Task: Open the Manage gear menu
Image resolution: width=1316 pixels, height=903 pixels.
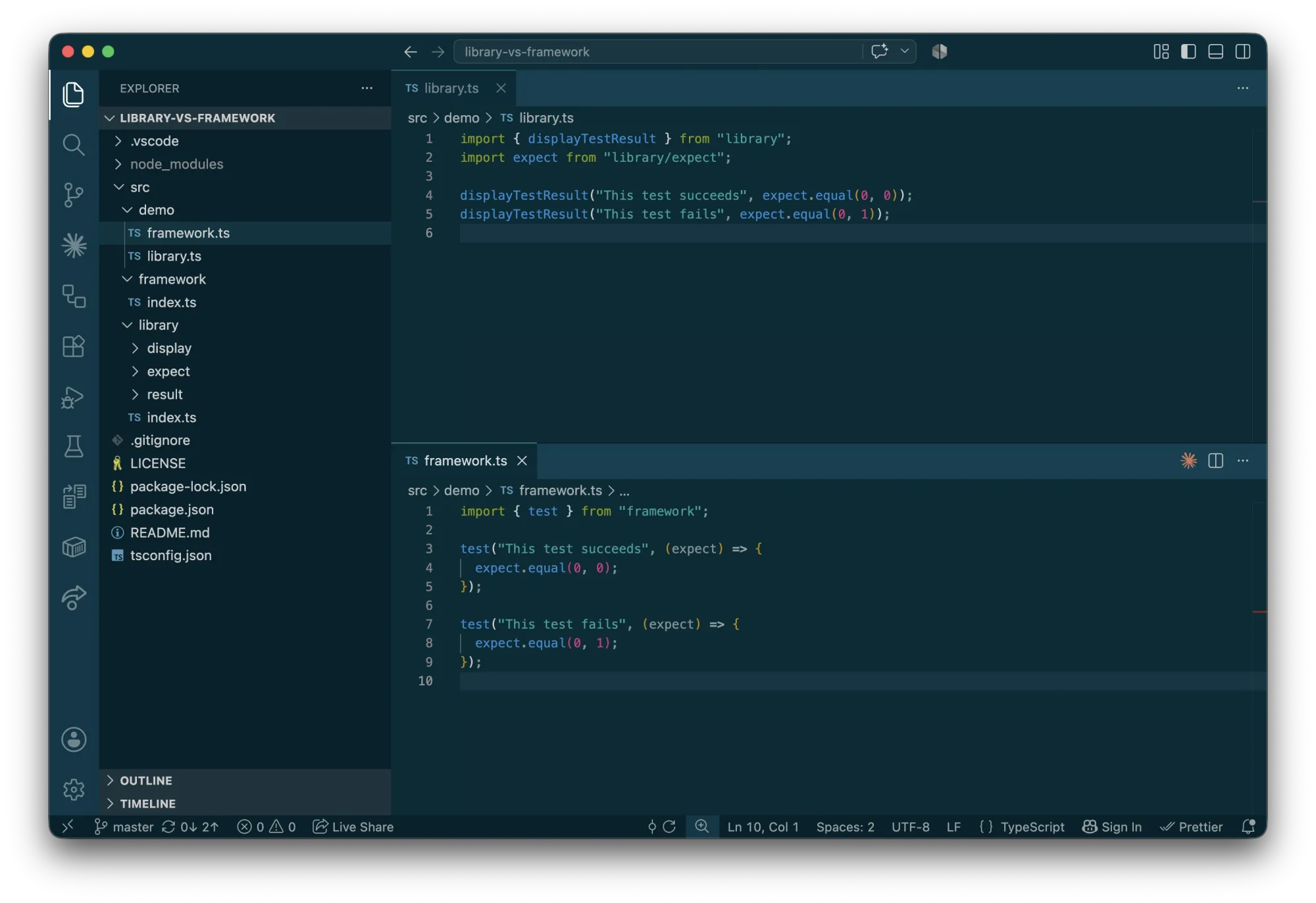Action: pos(74,789)
